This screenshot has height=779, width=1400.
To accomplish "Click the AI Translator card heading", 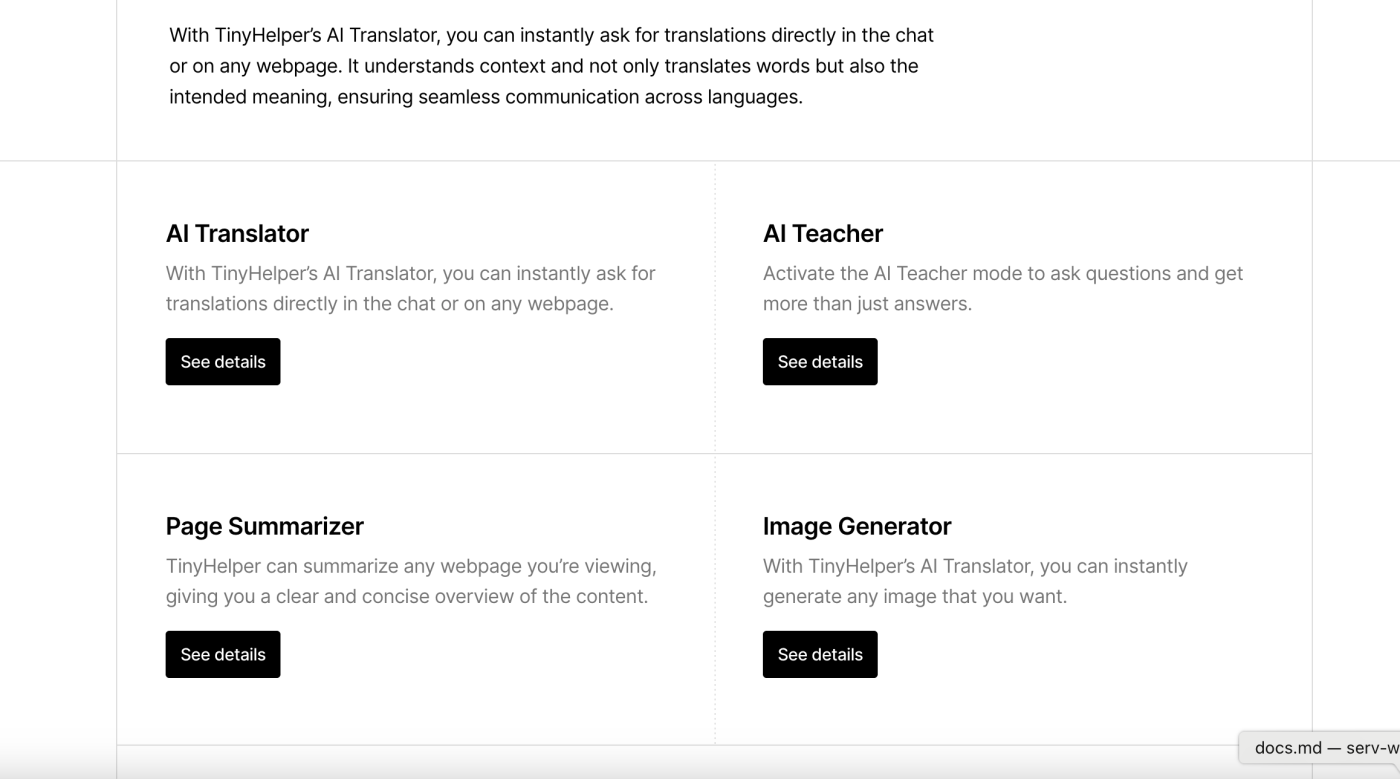I will point(237,233).
